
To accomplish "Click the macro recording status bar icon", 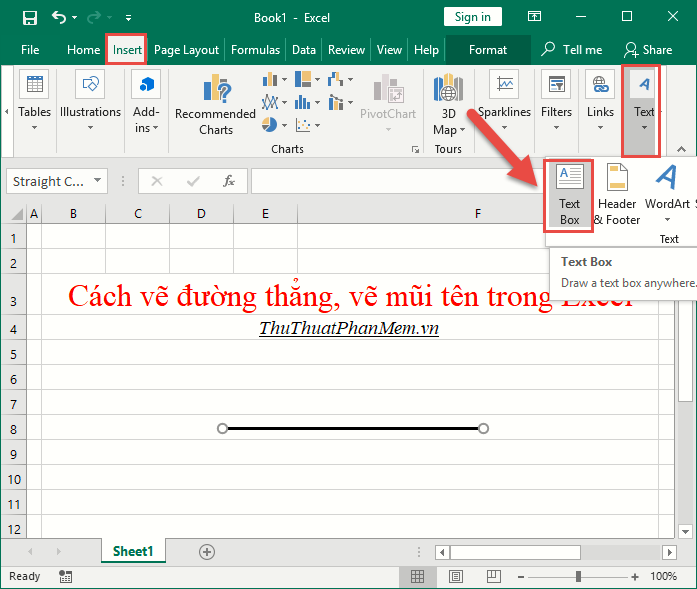I will 65,577.
